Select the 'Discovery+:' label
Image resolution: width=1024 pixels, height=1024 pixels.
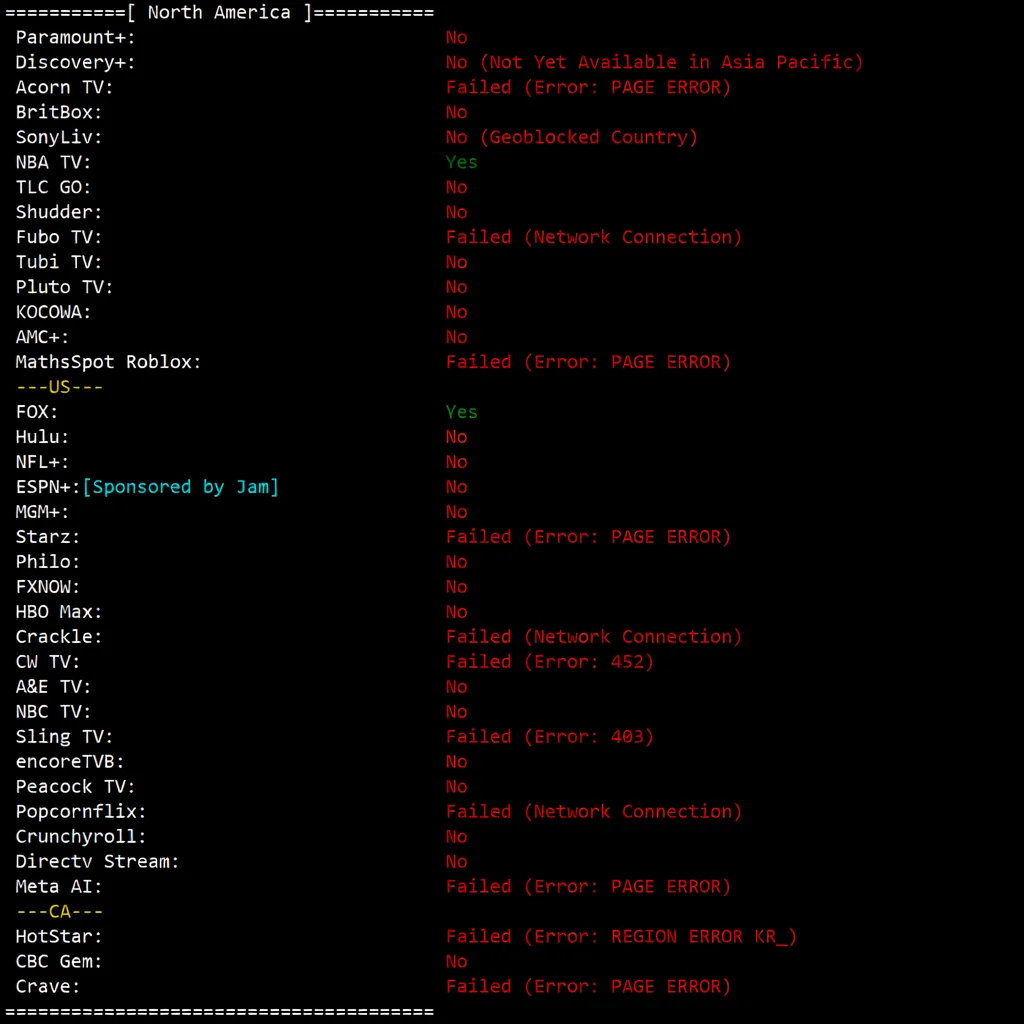(75, 63)
